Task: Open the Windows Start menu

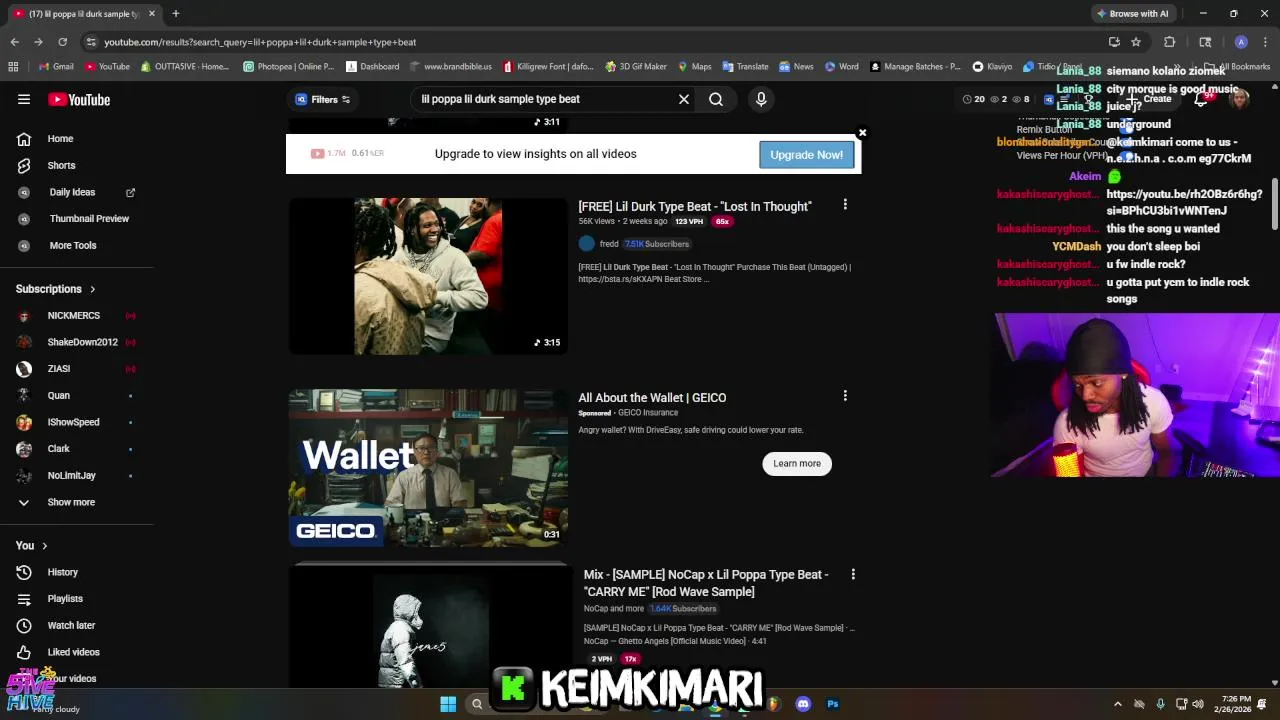Action: click(448, 704)
